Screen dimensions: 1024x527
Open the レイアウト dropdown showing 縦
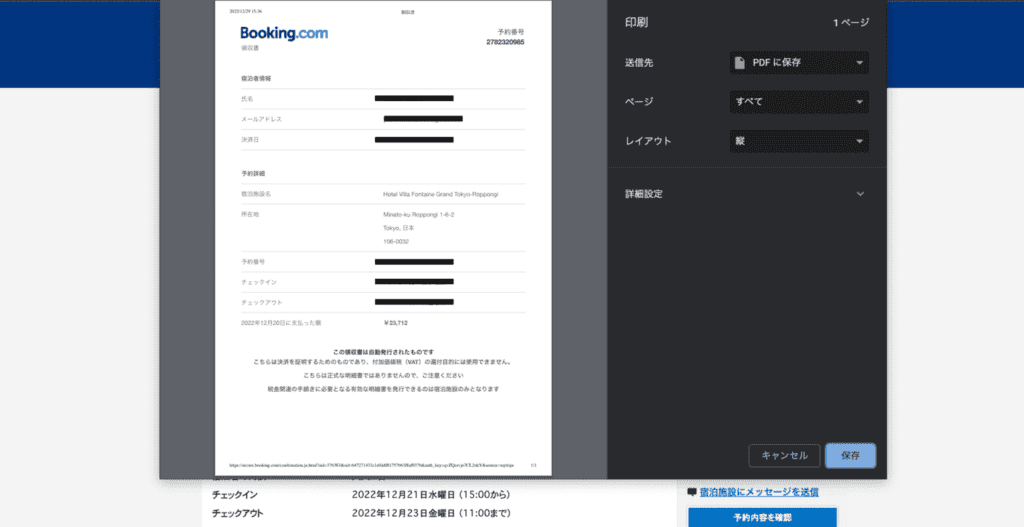tap(798, 141)
